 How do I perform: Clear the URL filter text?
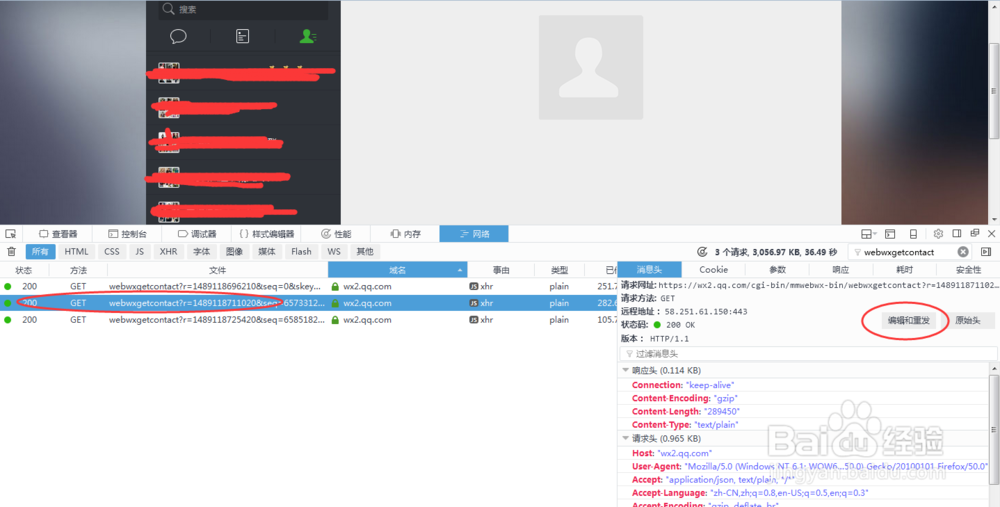point(963,252)
